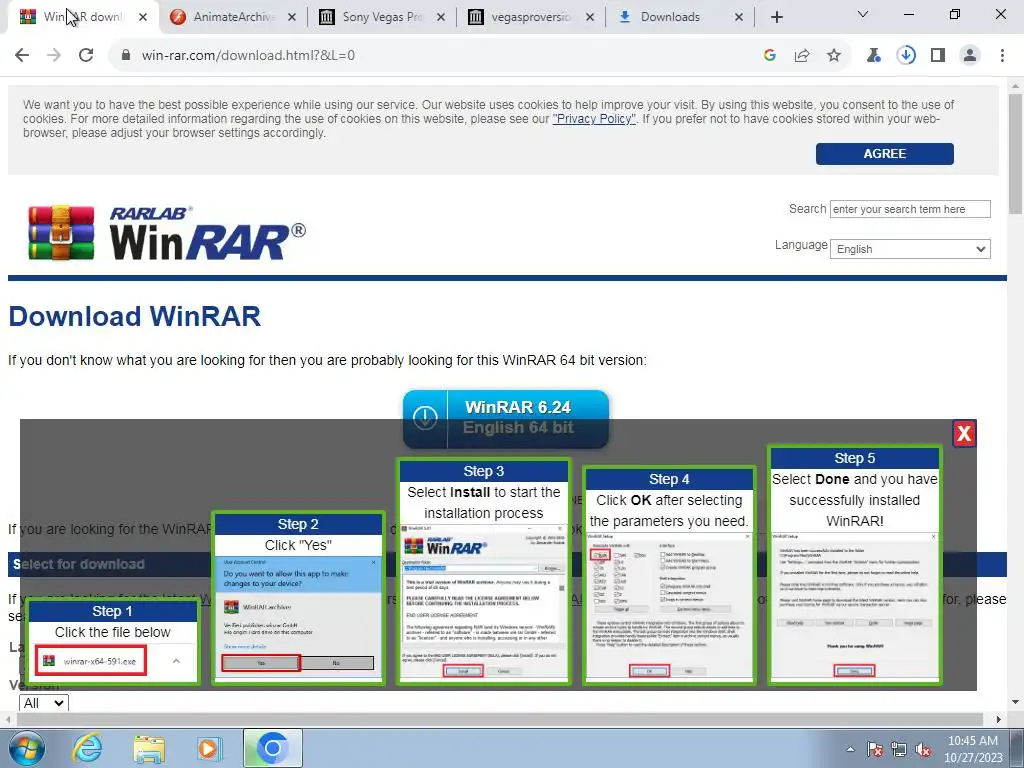Share this page via the share icon
The height and width of the screenshot is (768, 1024).
pyautogui.click(x=802, y=56)
